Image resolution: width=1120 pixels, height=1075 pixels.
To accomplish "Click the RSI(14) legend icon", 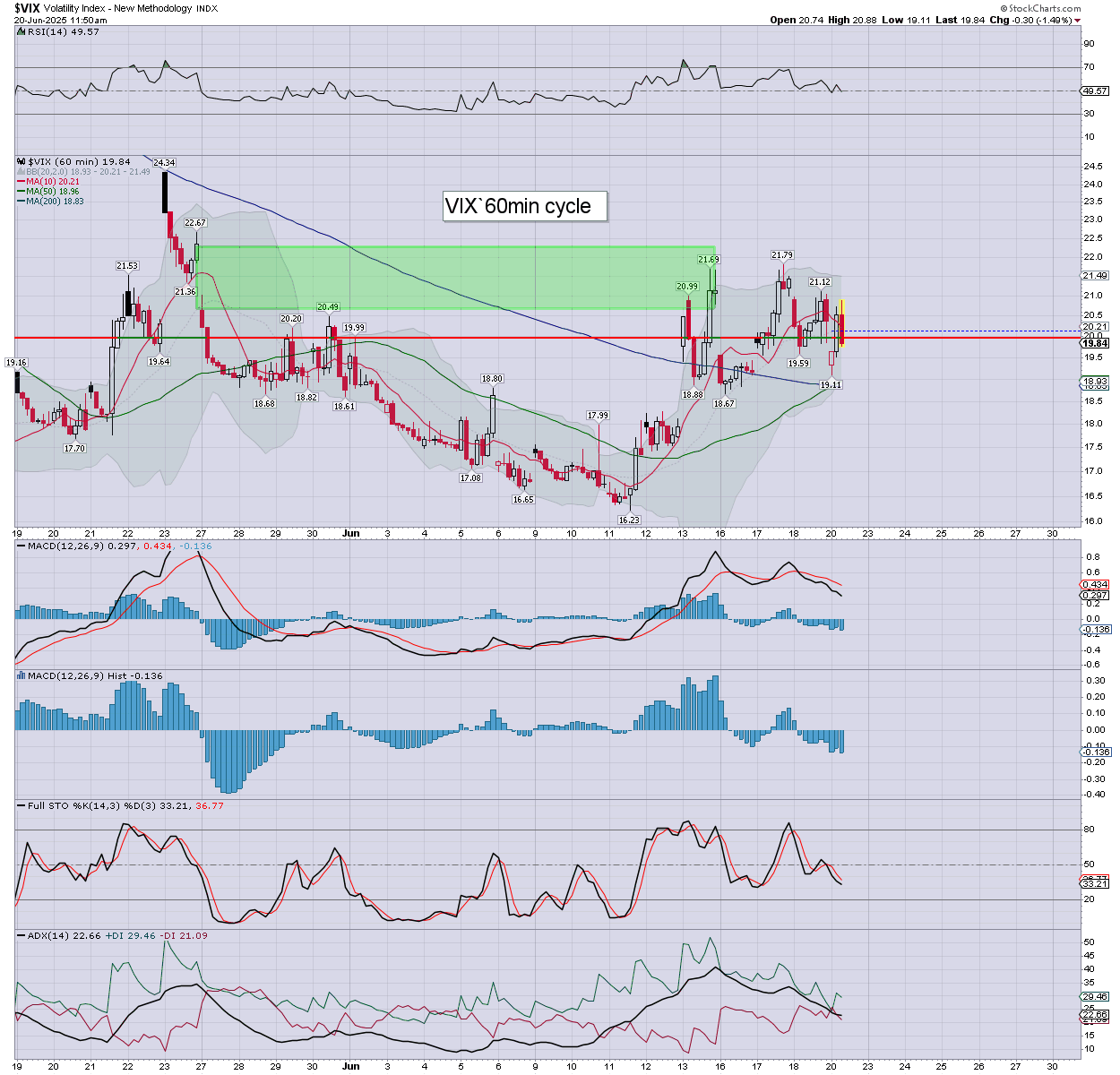I will click(x=20, y=32).
